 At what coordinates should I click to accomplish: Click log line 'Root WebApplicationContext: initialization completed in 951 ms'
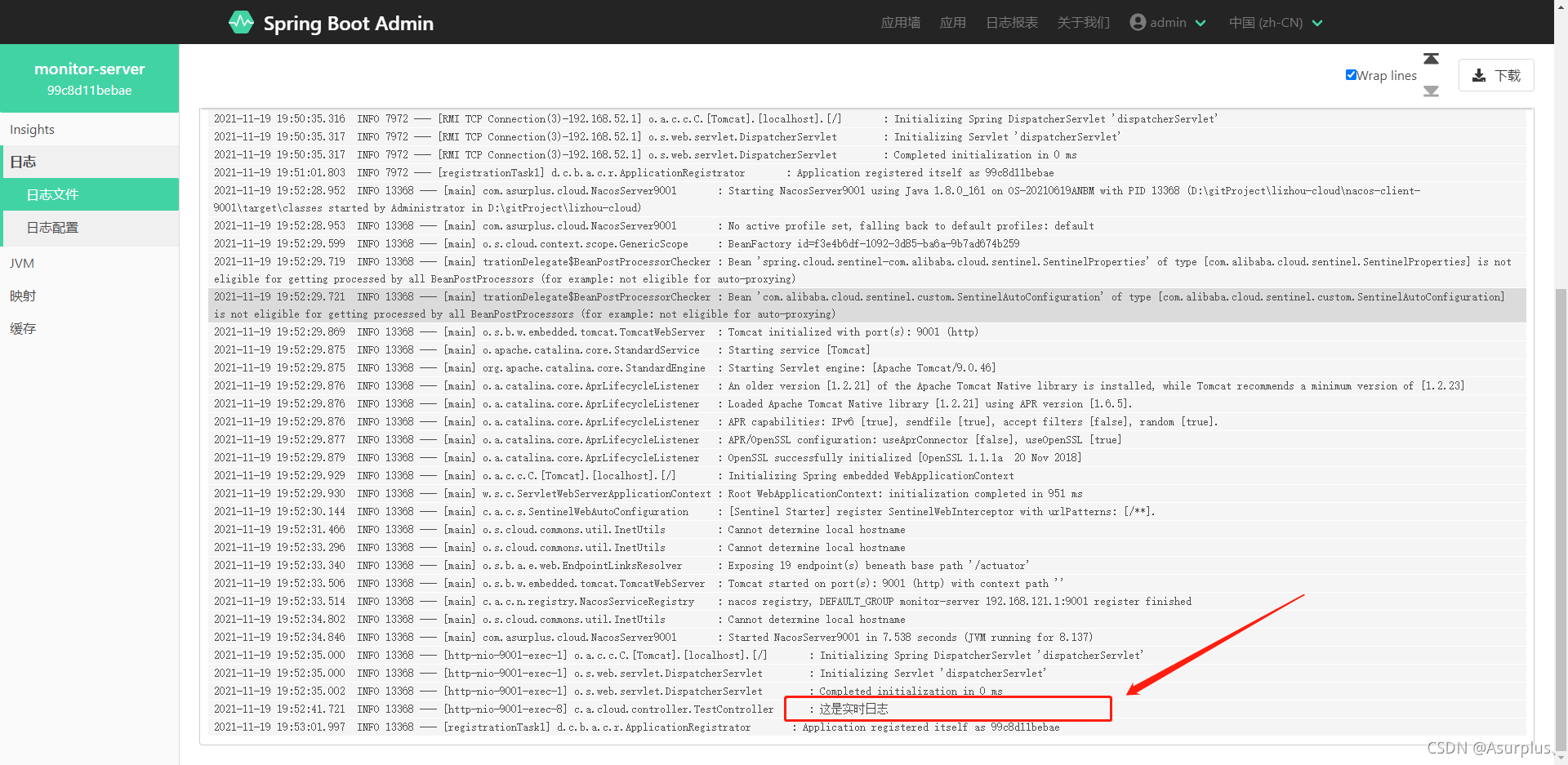click(866, 493)
